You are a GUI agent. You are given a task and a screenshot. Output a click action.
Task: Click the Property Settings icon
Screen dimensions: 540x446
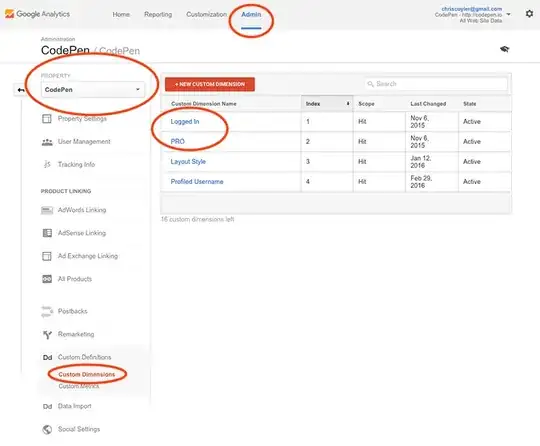[47, 119]
